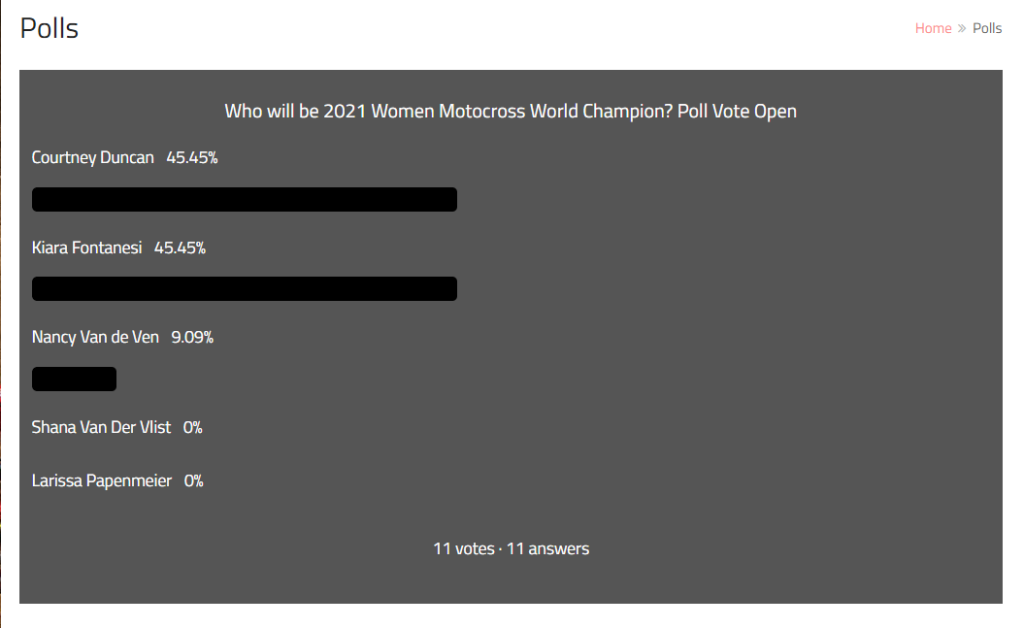Click Nancy Van de Ven's short bar

(x=74, y=379)
